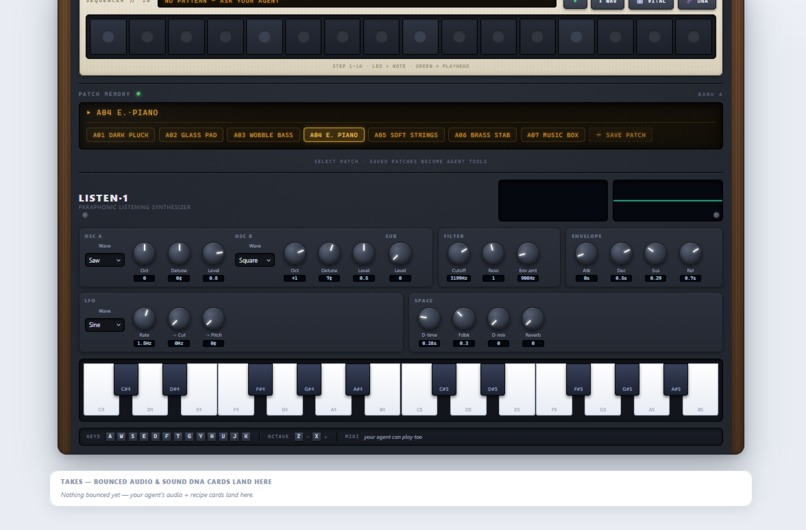Select patch A04 E. PIANO
Screen dimensions: 806x530
coord(334,135)
